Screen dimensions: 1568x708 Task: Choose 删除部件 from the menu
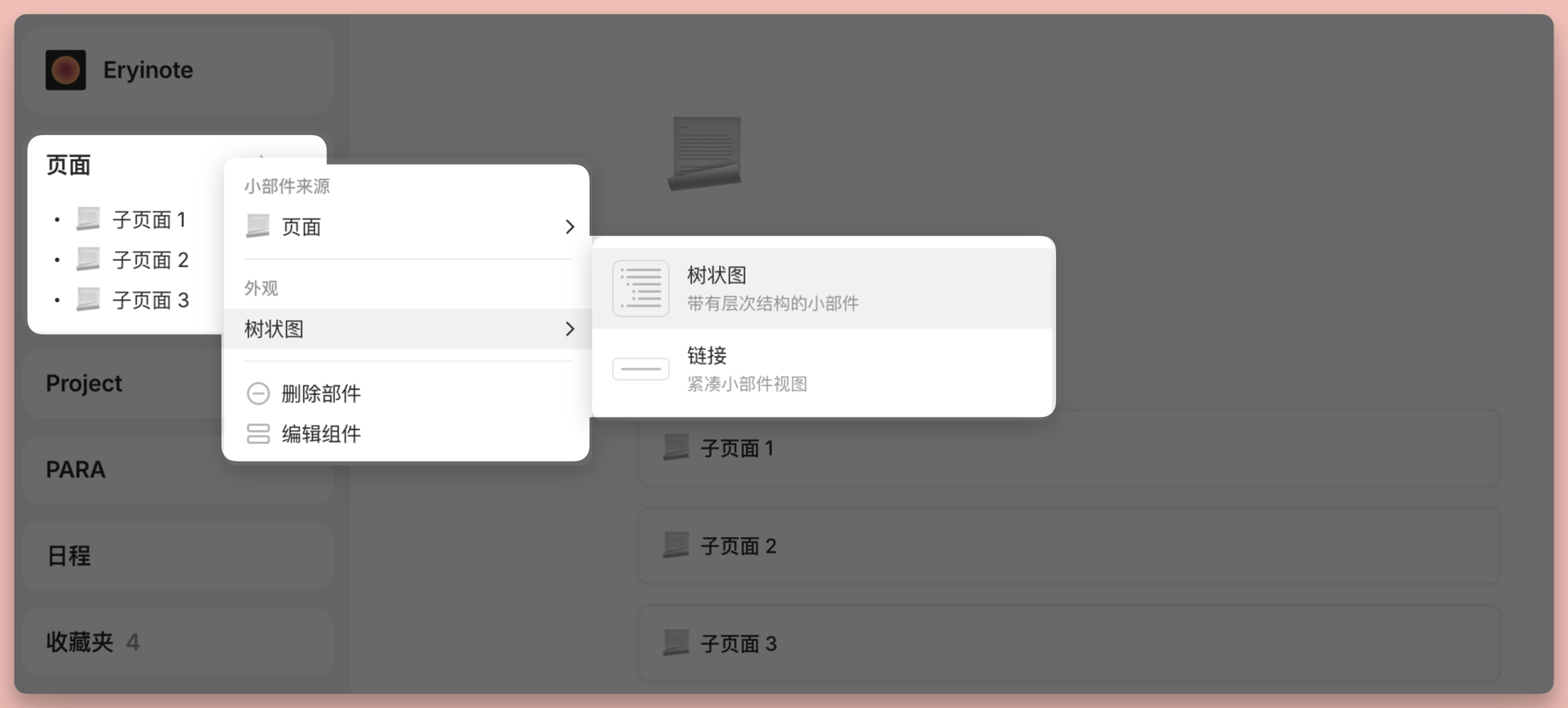(x=407, y=393)
